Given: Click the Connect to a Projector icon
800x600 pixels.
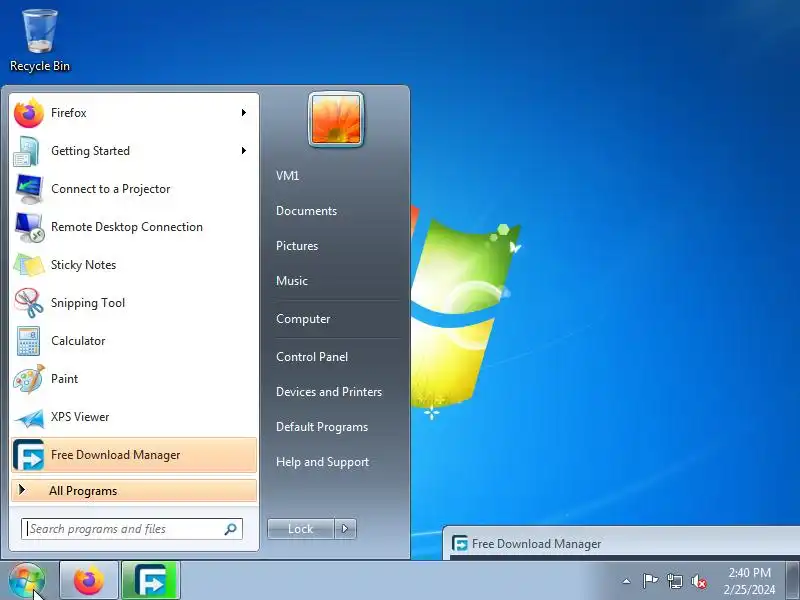Looking at the screenshot, I should 29,189.
